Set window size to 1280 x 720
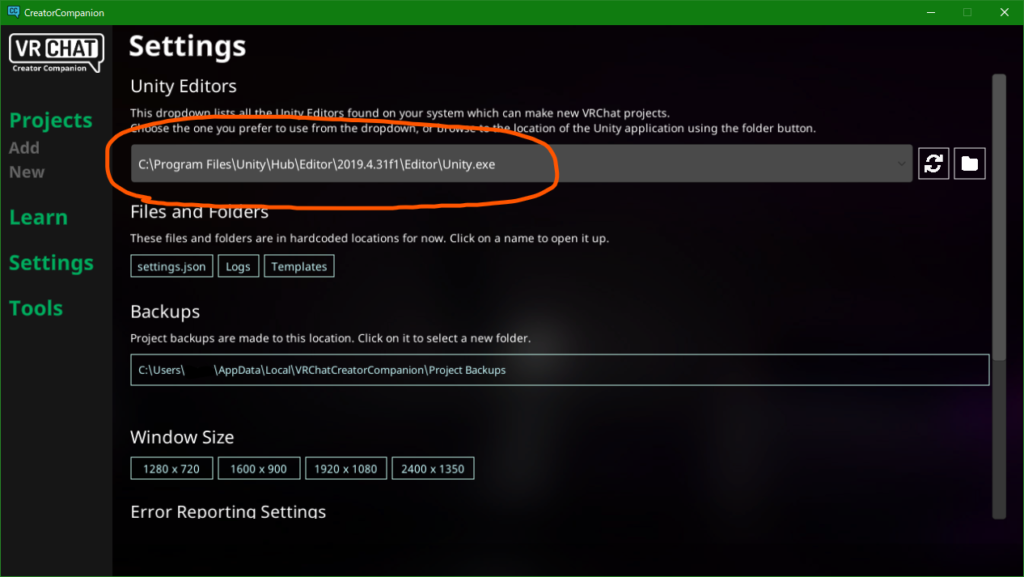1024x577 pixels. (171, 469)
